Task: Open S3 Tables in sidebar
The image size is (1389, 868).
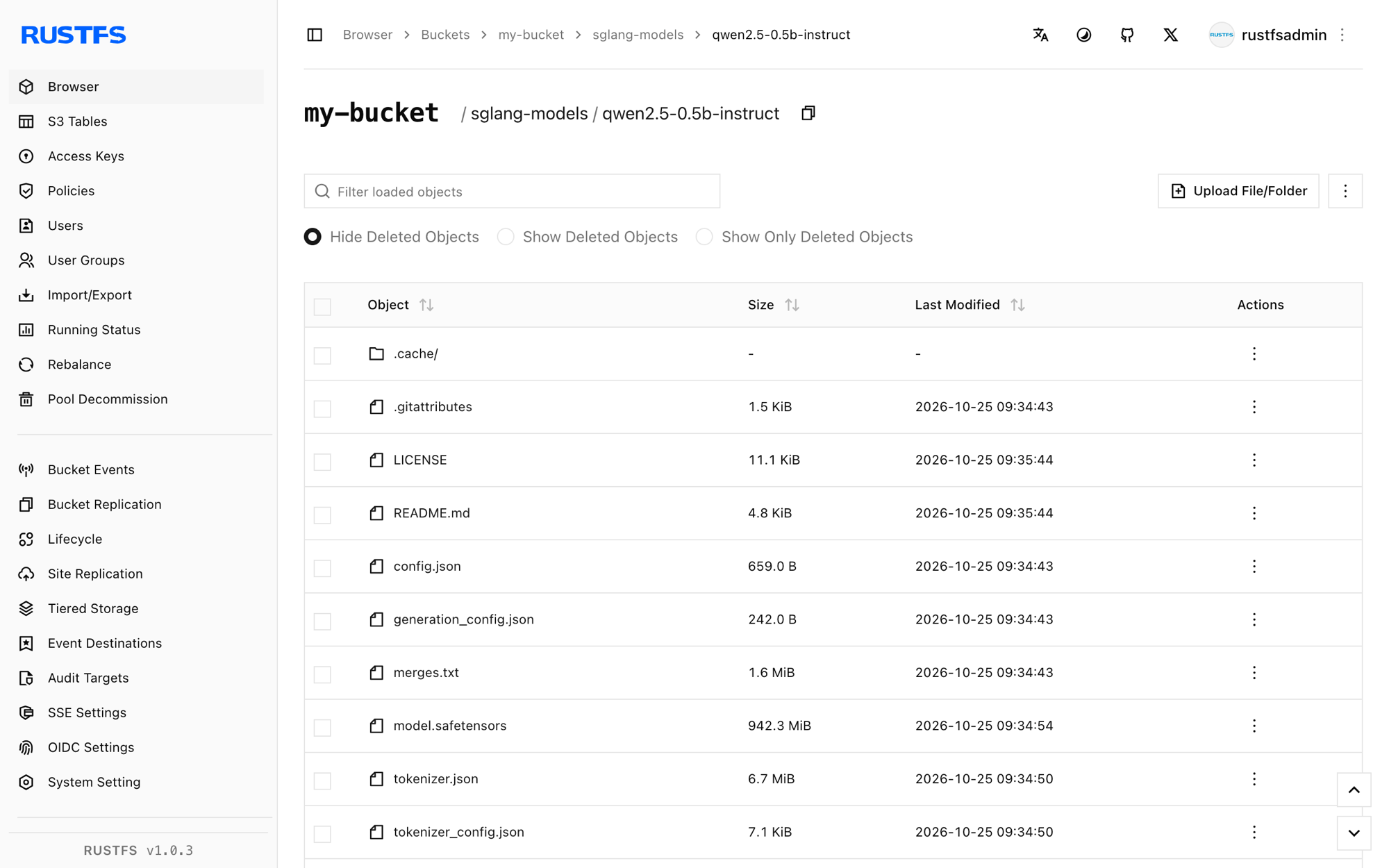Action: point(136,122)
